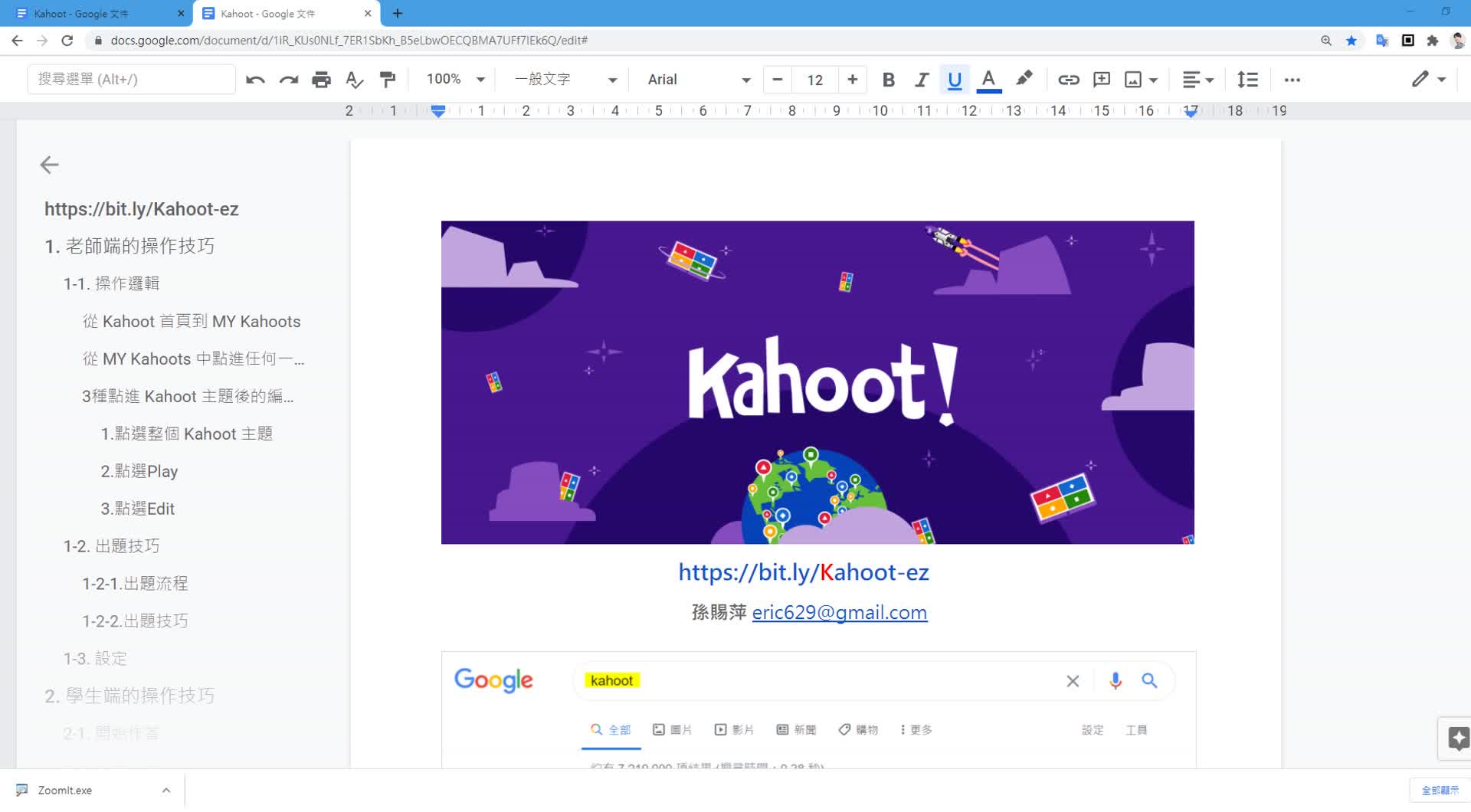Increase font size with plus button
Screen dimensions: 1471x812
(x=852, y=80)
